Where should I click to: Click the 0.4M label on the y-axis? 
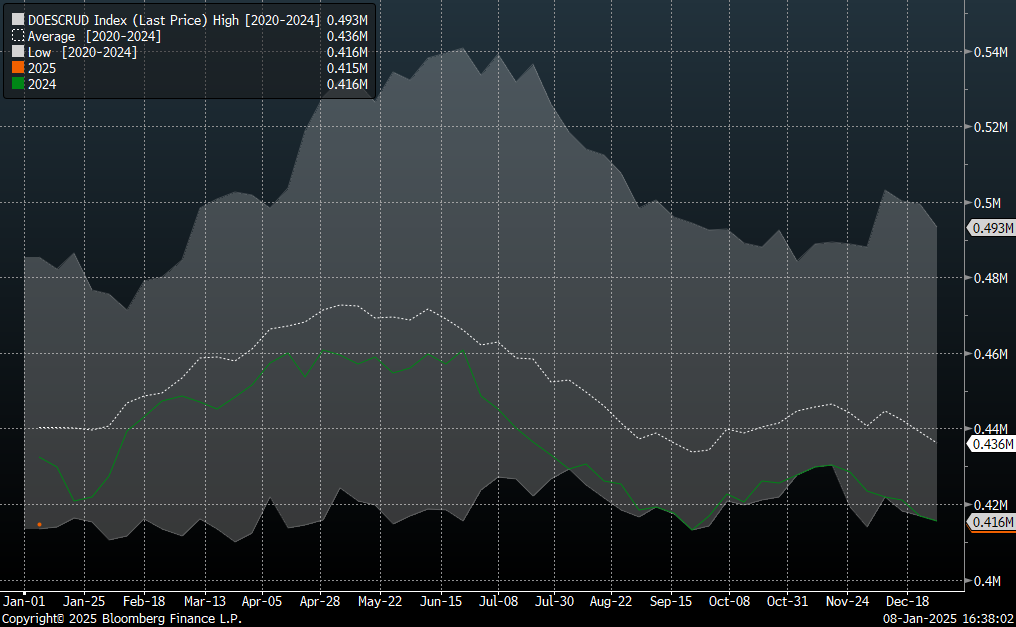[x=987, y=580]
